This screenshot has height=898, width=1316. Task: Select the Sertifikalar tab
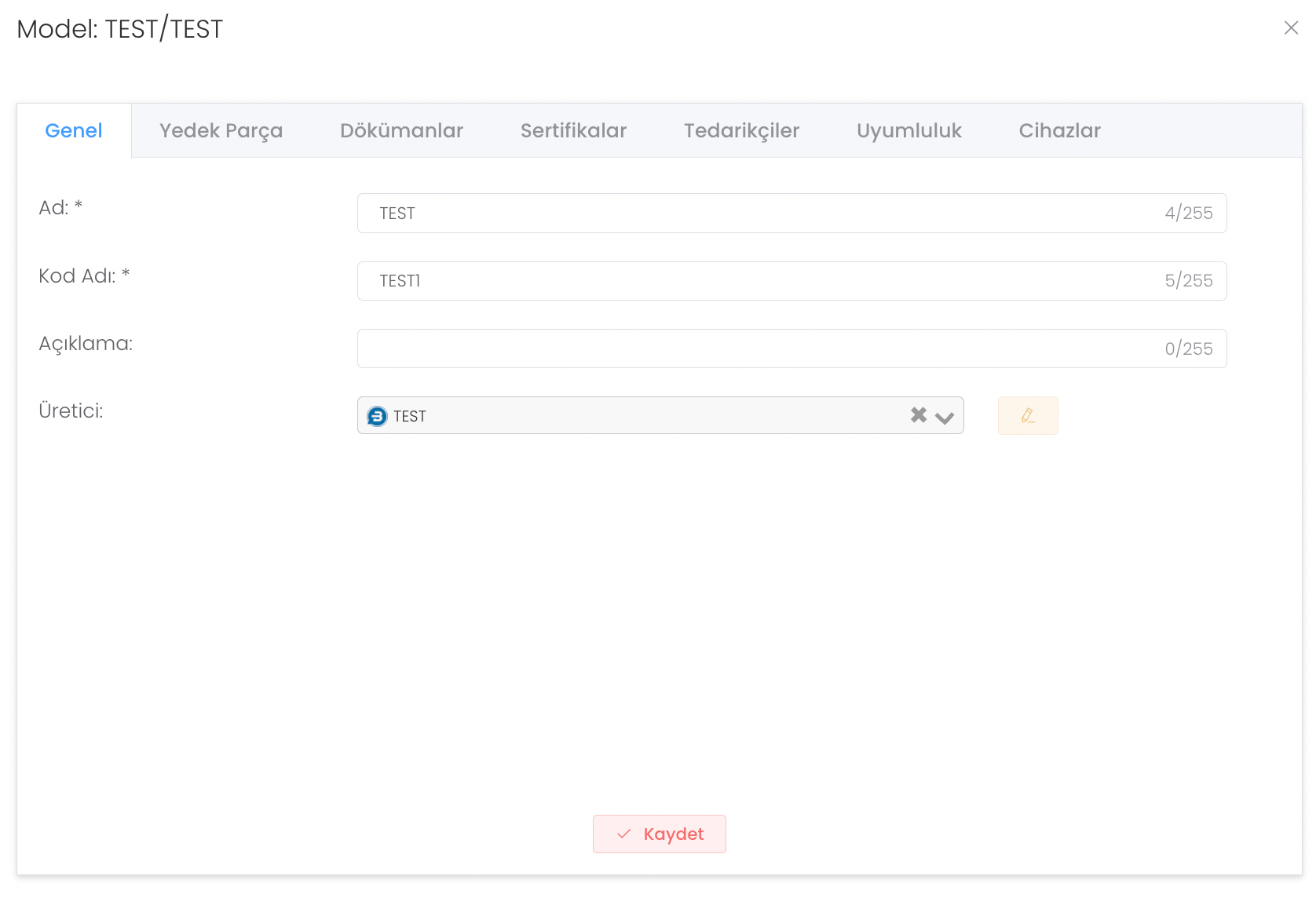pyautogui.click(x=573, y=131)
